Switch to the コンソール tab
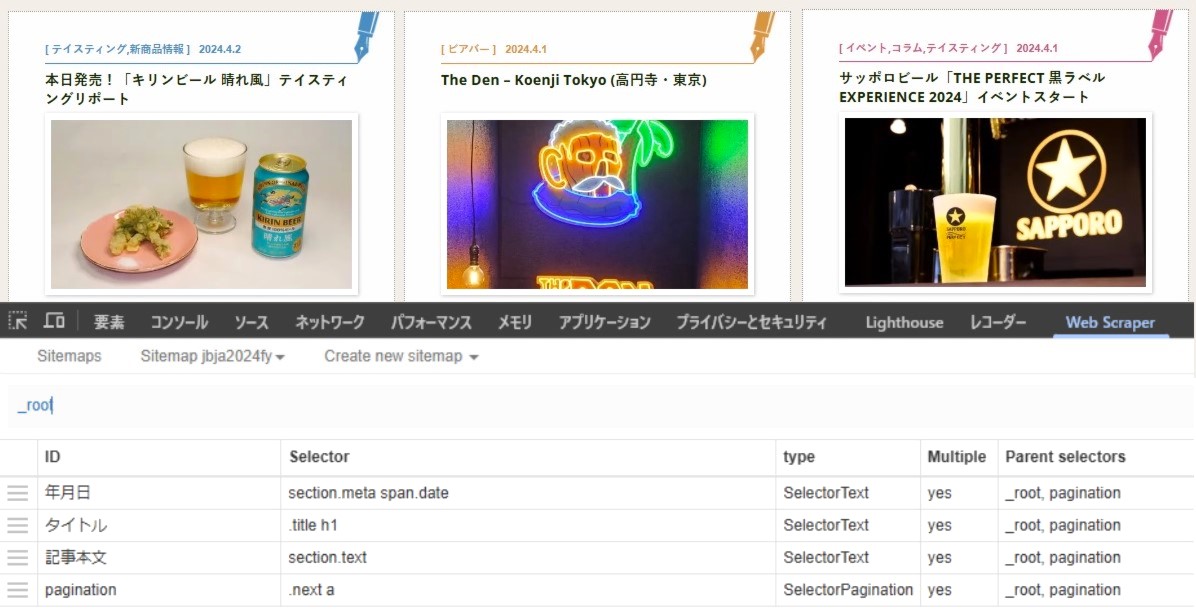The width and height of the screenshot is (1196, 609). coord(179,322)
